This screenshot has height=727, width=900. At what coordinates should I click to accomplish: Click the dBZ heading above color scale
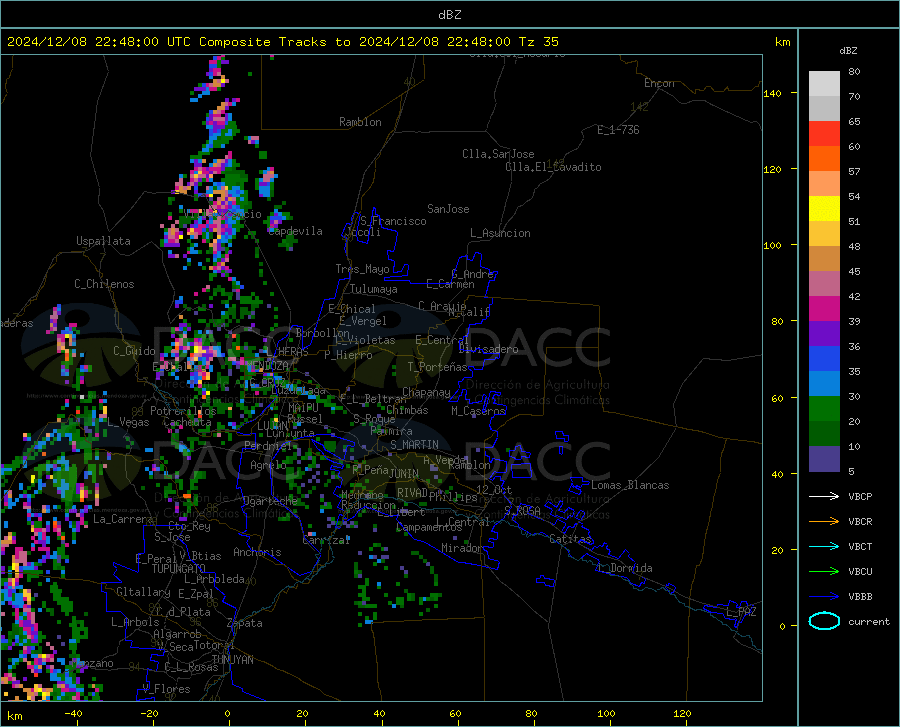848,50
